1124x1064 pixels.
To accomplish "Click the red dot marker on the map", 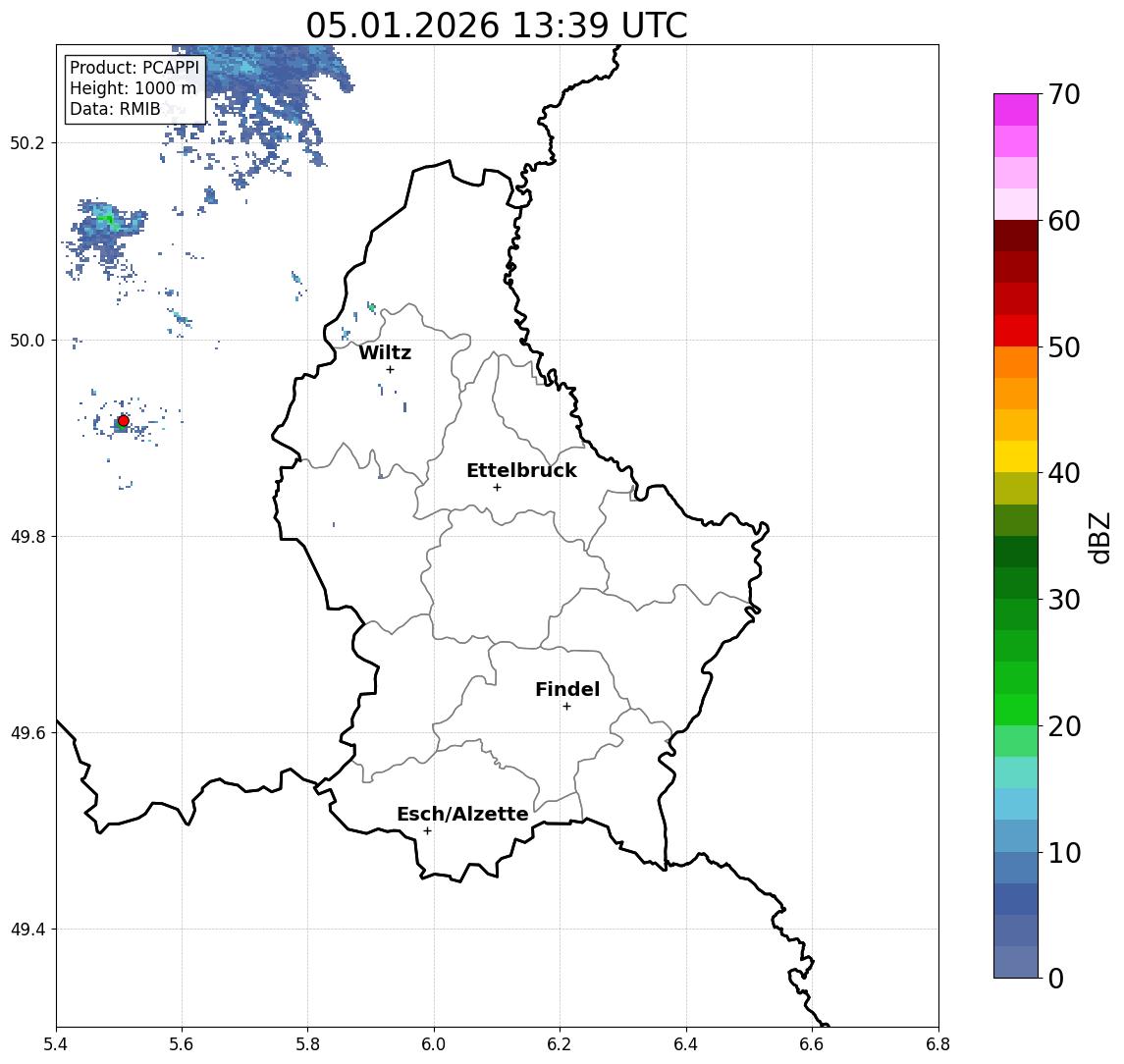I will [124, 421].
